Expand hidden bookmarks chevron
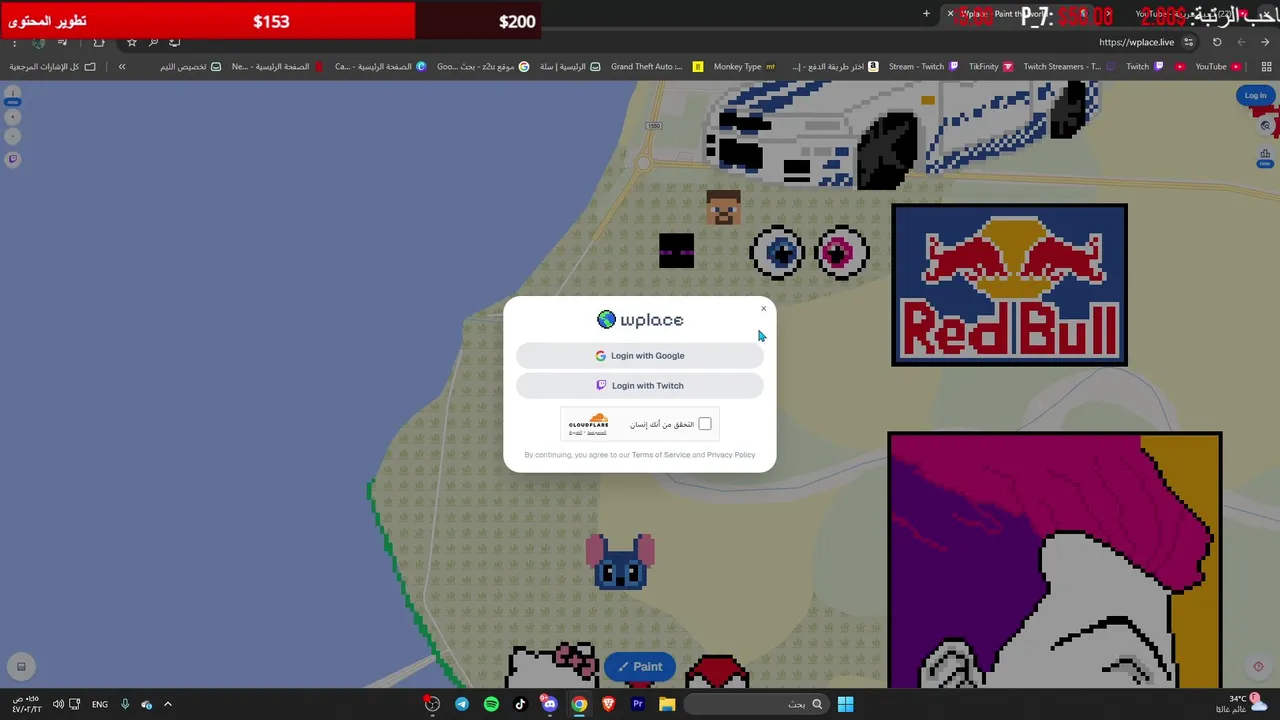1280x720 pixels. 122,67
